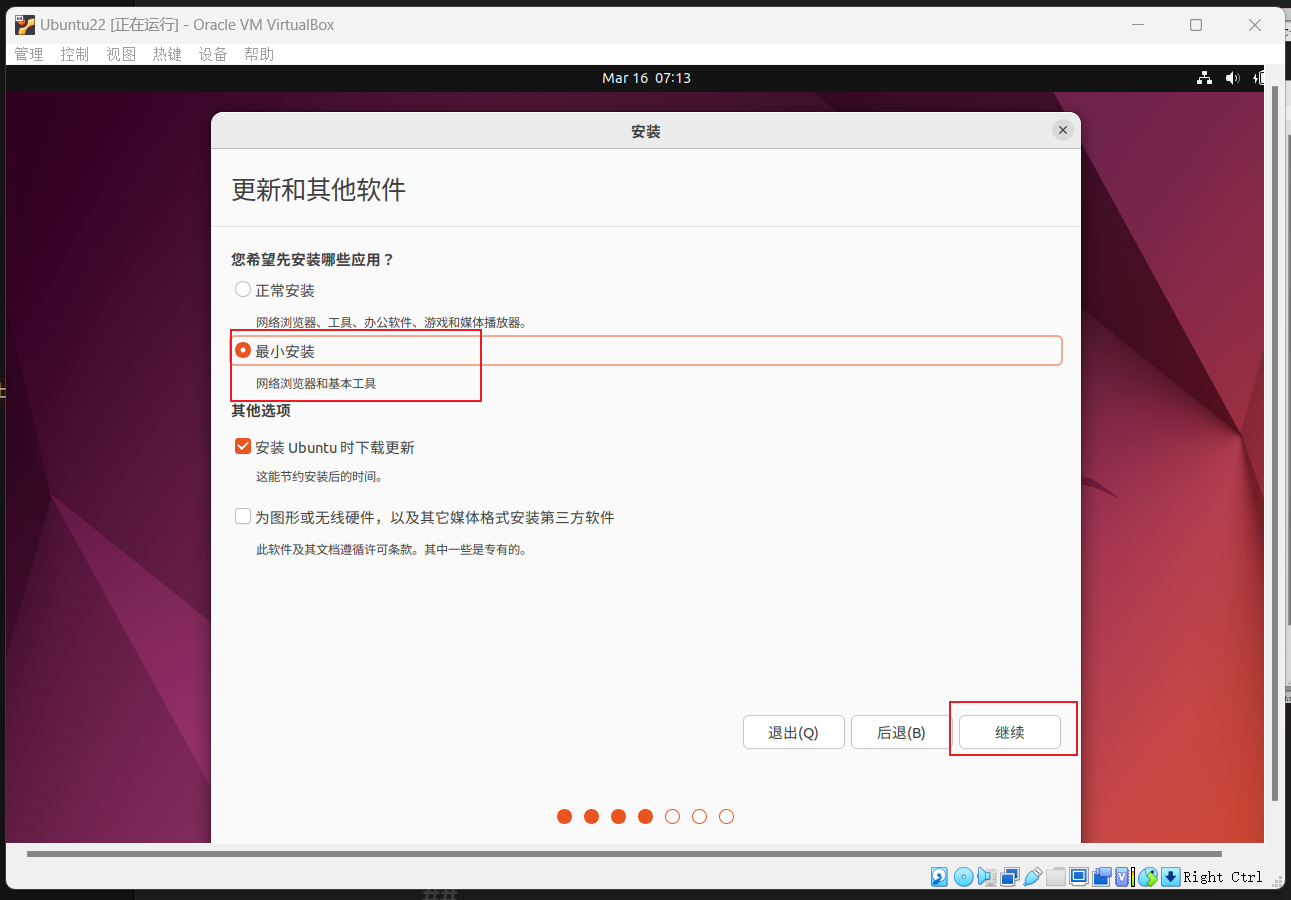Open the 热键 menu

point(167,54)
